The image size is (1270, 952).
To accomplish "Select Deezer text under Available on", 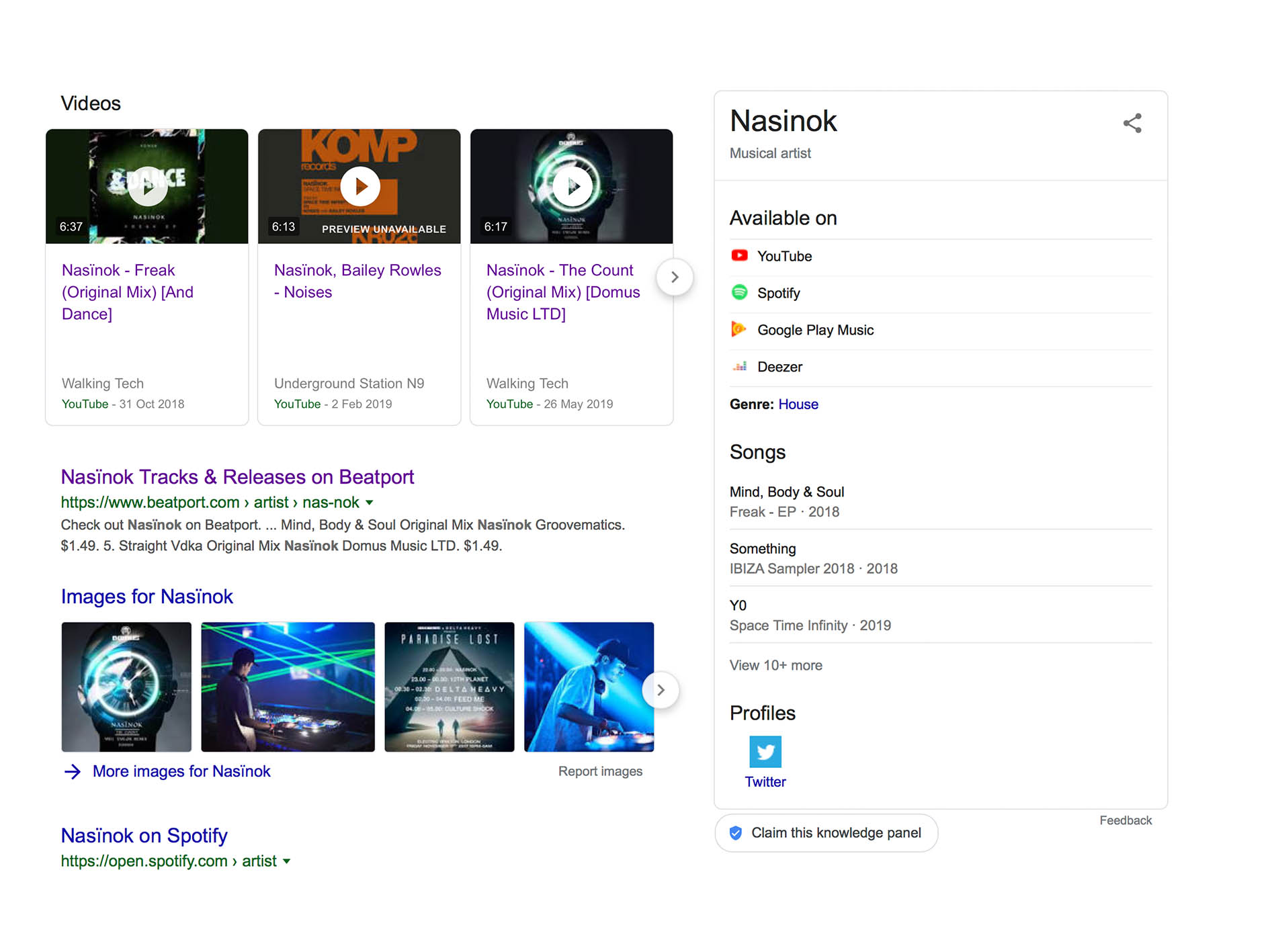I will point(779,367).
